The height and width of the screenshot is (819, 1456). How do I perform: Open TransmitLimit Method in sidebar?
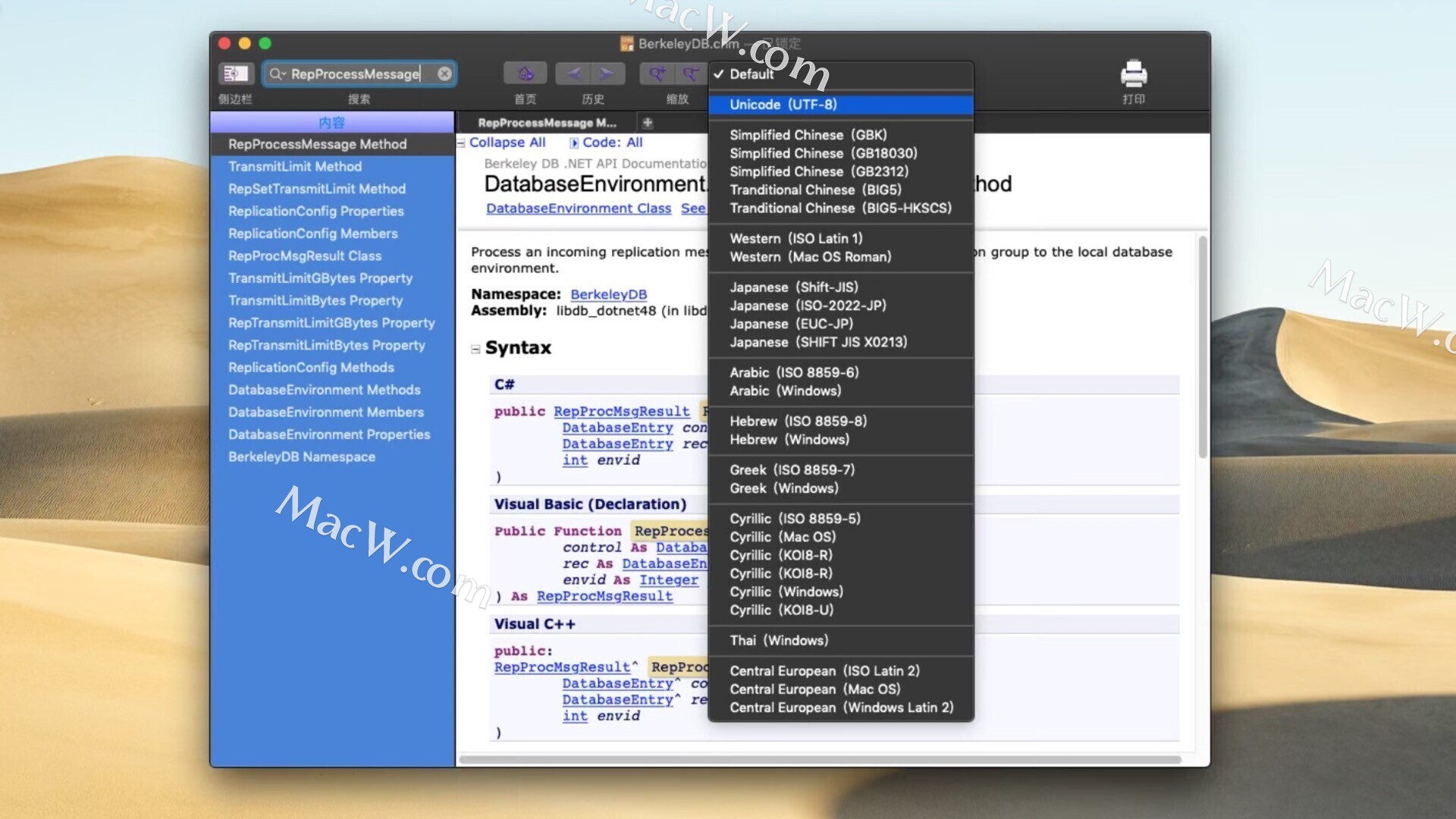(x=332, y=166)
